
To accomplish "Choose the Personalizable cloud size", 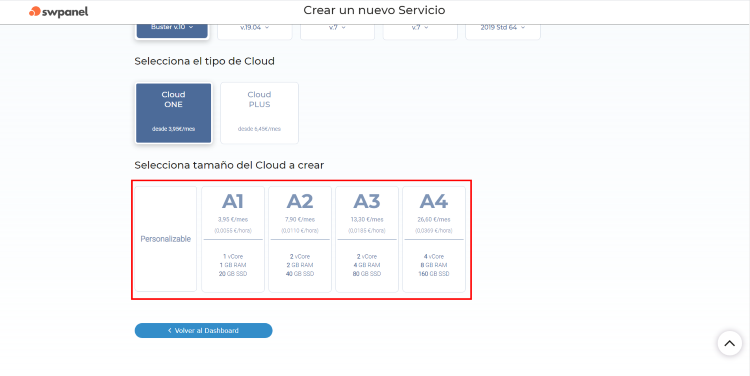I will pyautogui.click(x=165, y=239).
